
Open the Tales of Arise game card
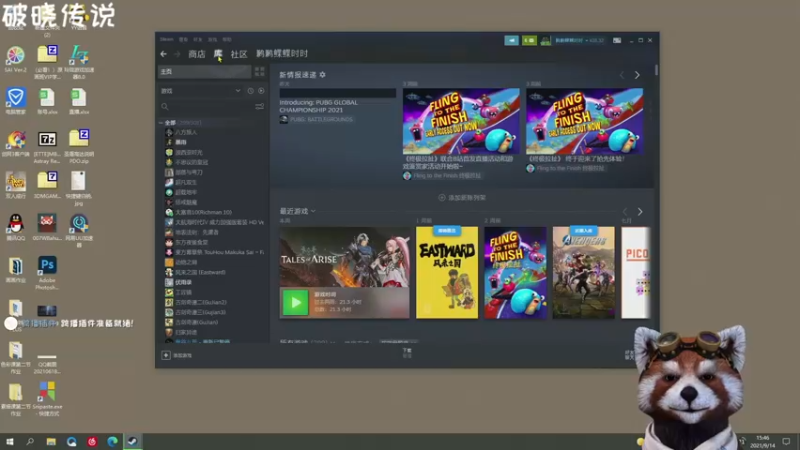[x=344, y=257]
